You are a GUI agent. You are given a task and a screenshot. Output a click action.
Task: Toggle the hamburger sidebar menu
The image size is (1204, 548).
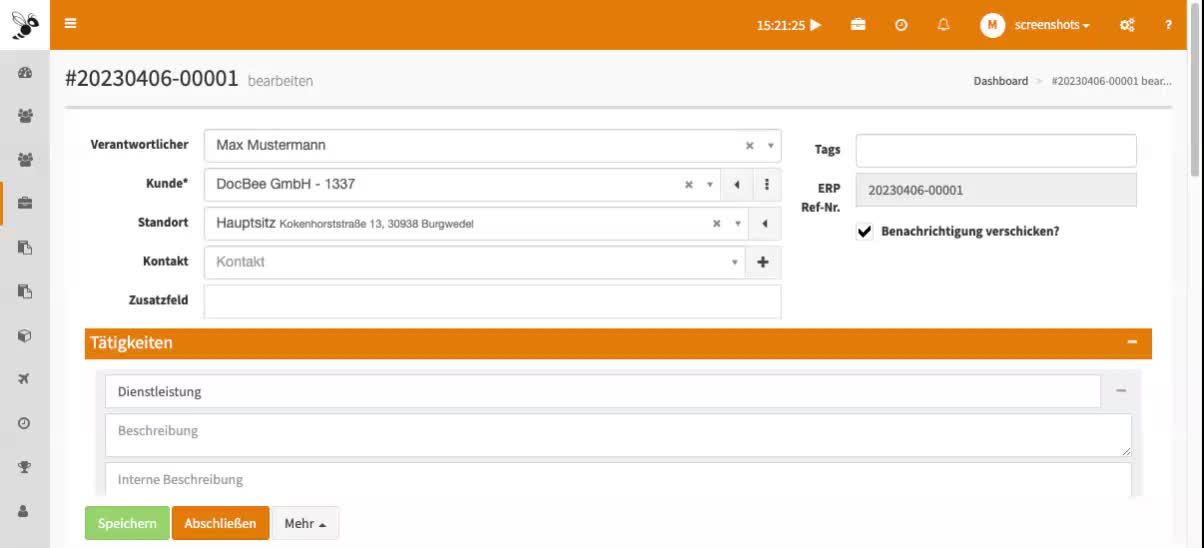pos(70,24)
